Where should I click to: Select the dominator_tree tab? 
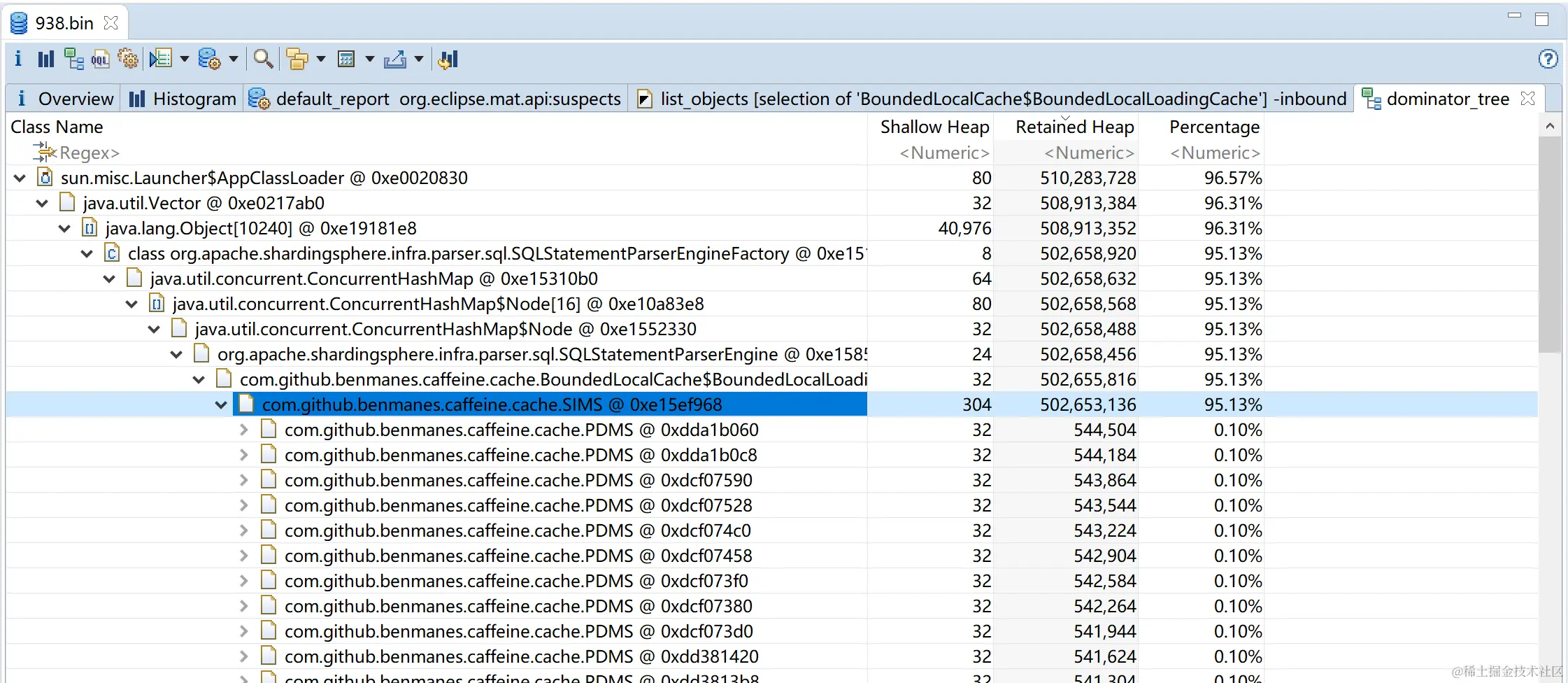click(1448, 99)
